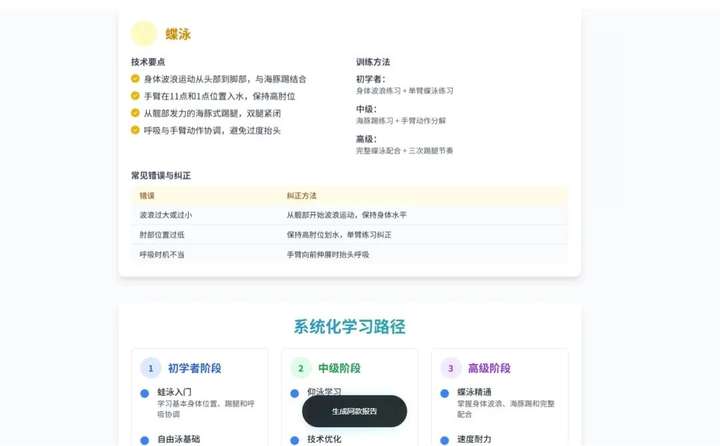Click check icon beside 呼吸与手臂动作协调
The image size is (720, 446).
click(x=135, y=130)
